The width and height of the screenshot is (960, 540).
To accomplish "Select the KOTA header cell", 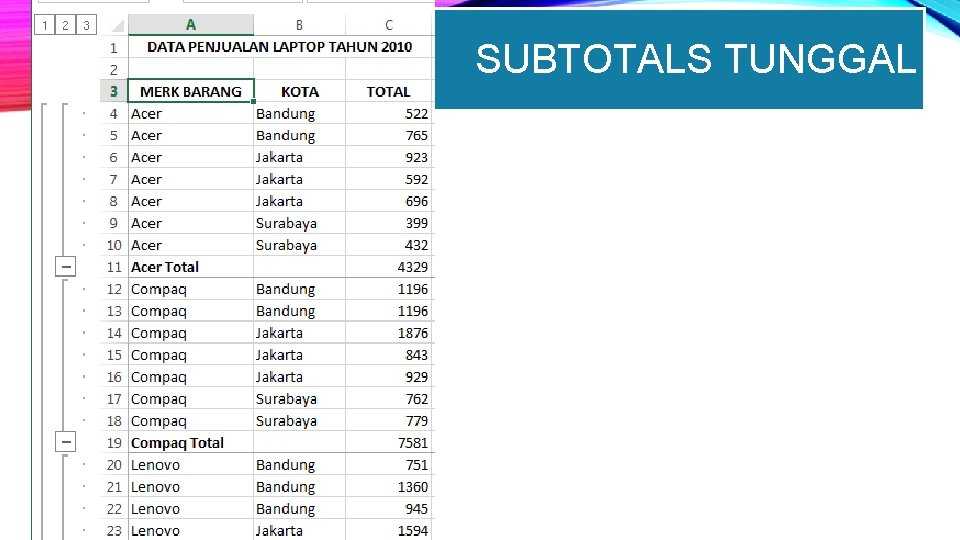I will (299, 91).
